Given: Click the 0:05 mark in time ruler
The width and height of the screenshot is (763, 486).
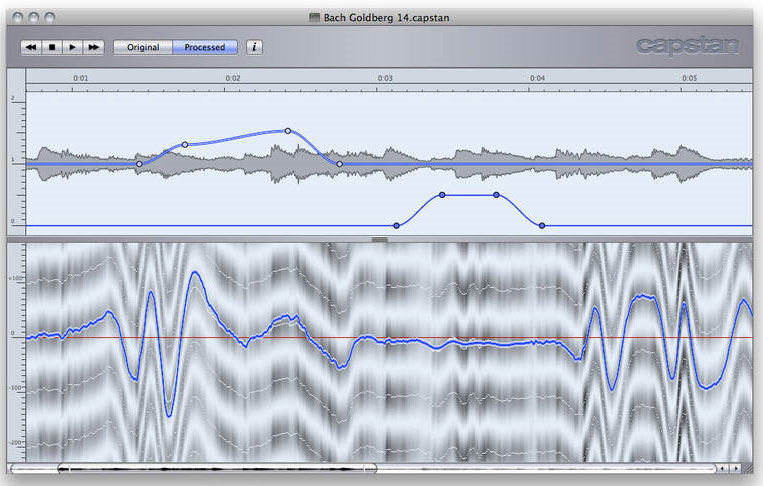Looking at the screenshot, I should pos(690,78).
